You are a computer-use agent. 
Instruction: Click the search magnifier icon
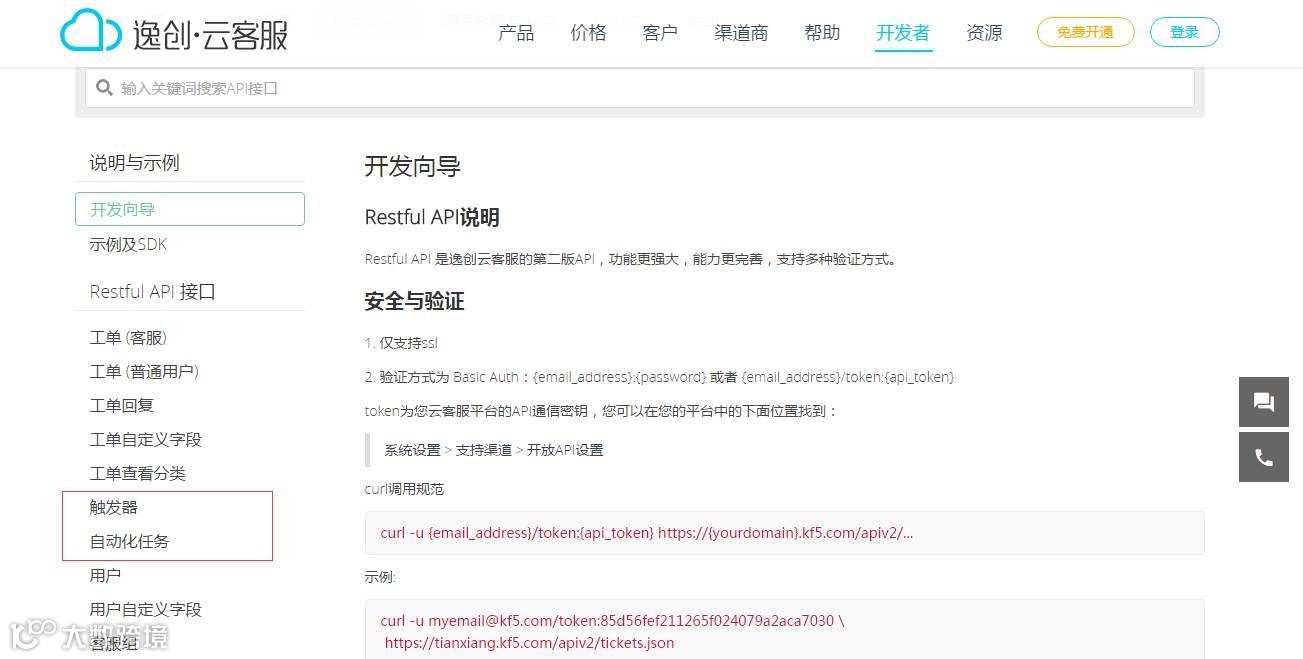click(x=104, y=88)
